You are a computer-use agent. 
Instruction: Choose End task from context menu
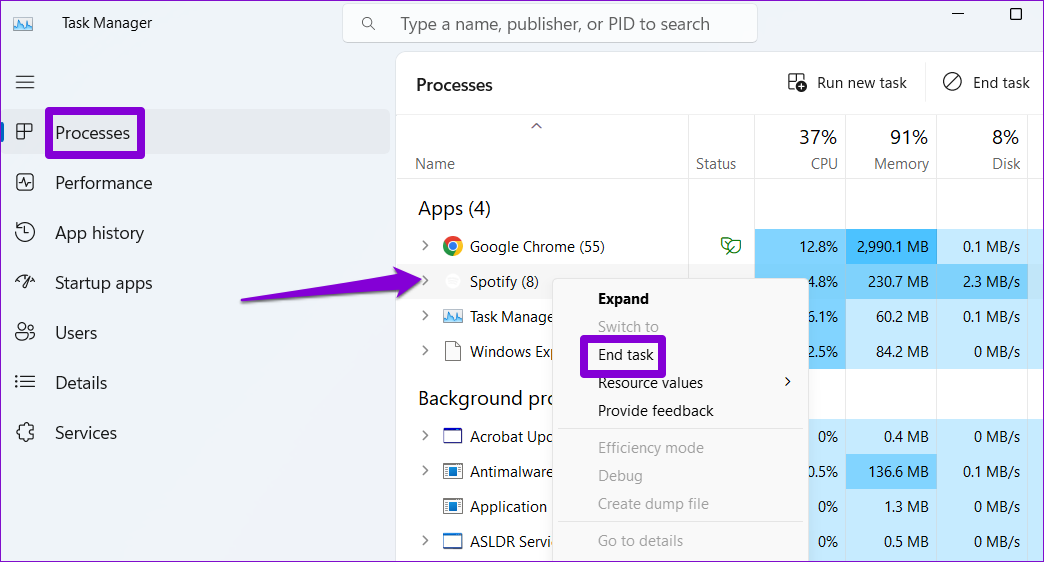625,355
